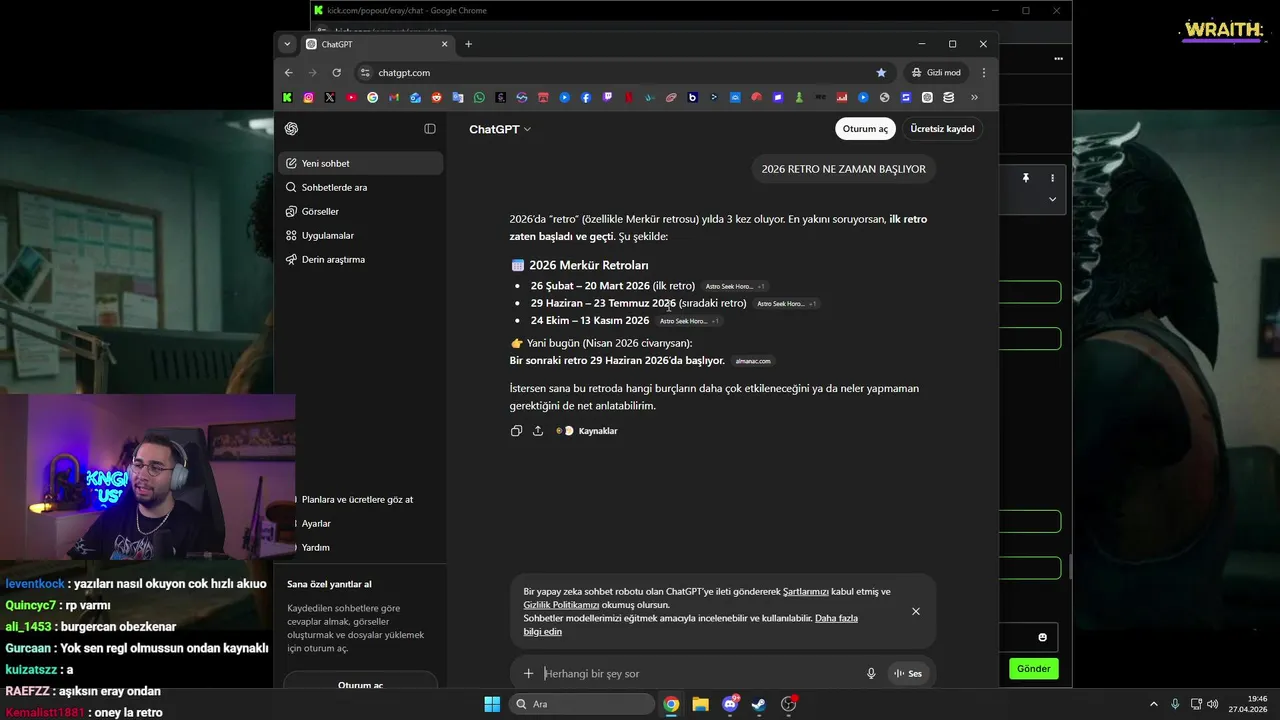The image size is (1280, 720).
Task: Open Steam from the taskbar
Action: pos(759,704)
